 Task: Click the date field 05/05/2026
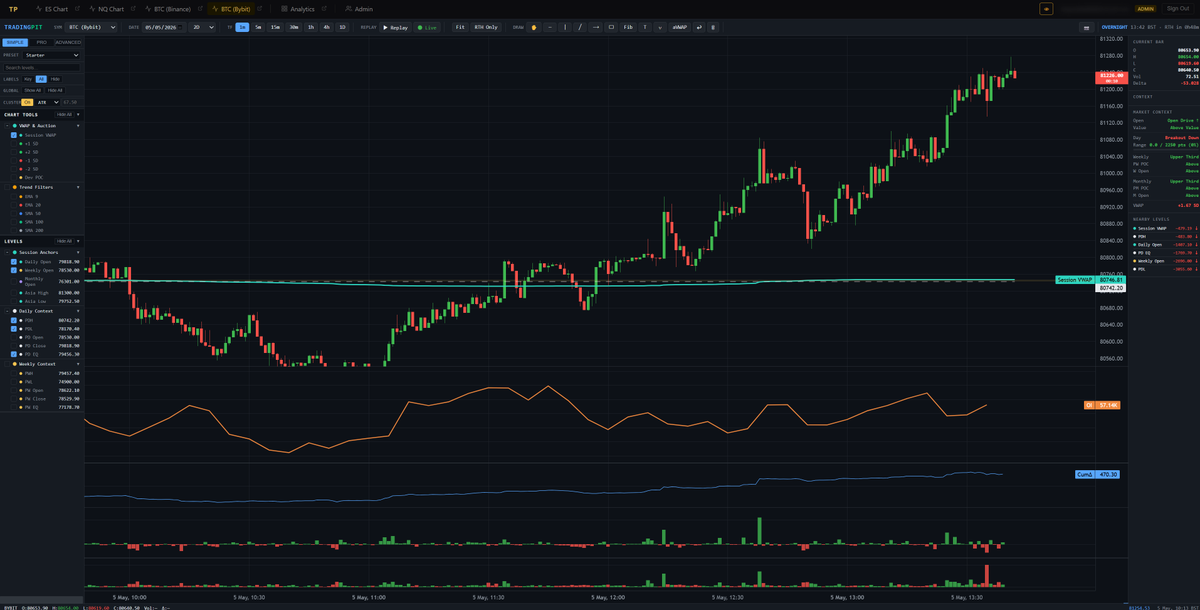(164, 27)
